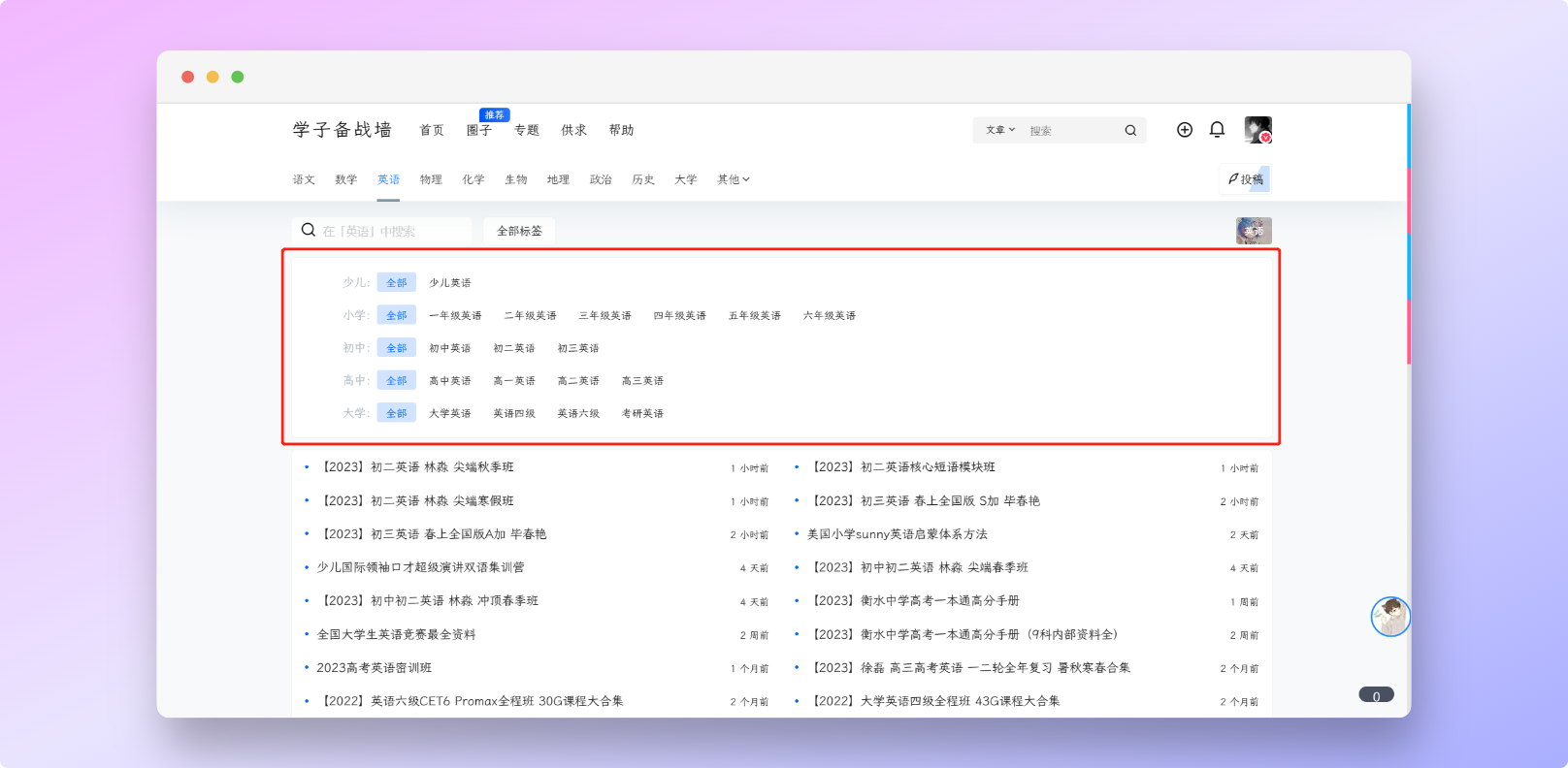Click the green maximize window dot
1568x768 pixels.
(x=238, y=77)
